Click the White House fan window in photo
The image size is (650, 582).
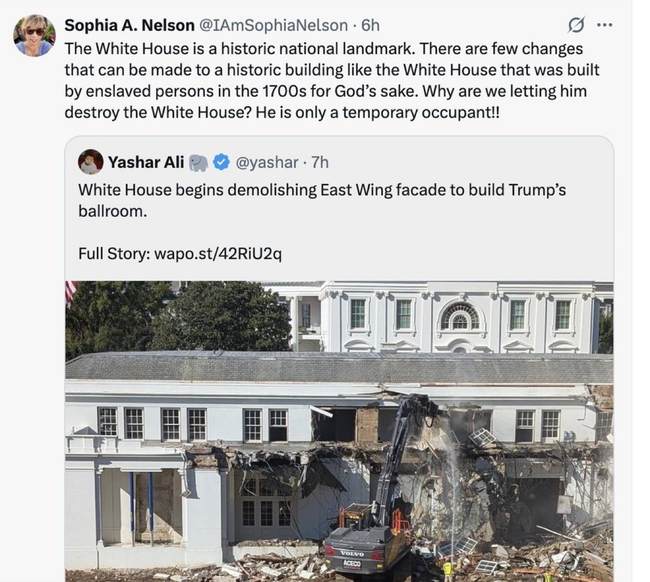point(460,318)
